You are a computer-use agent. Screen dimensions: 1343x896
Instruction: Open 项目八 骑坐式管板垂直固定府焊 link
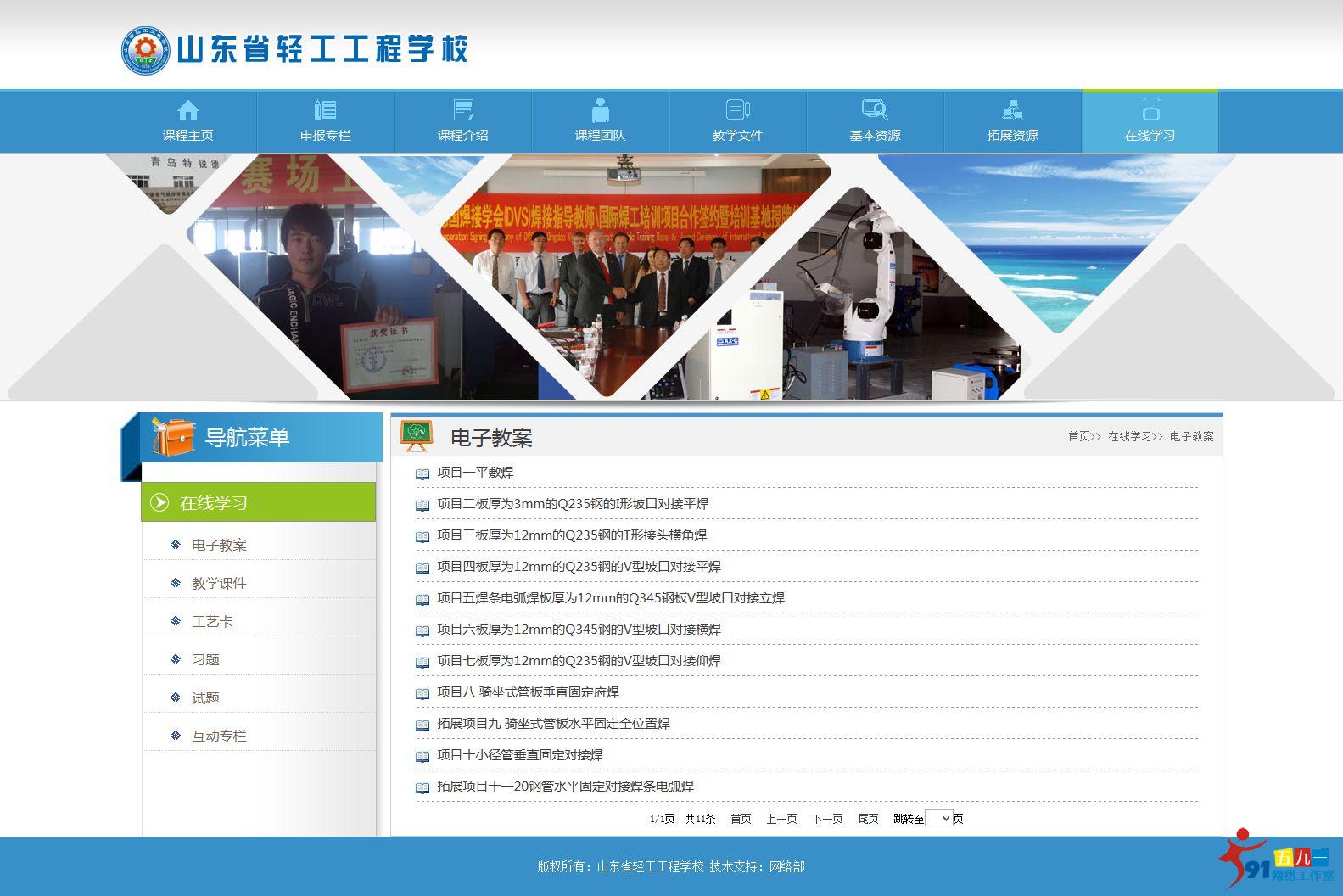coord(528,692)
